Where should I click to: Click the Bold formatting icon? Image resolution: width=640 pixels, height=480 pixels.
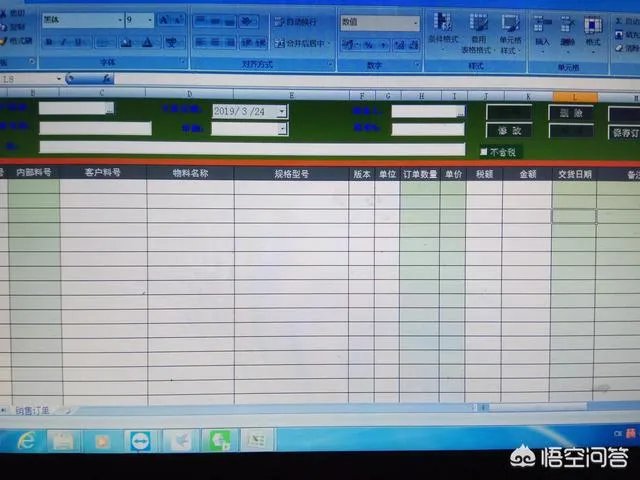point(50,42)
